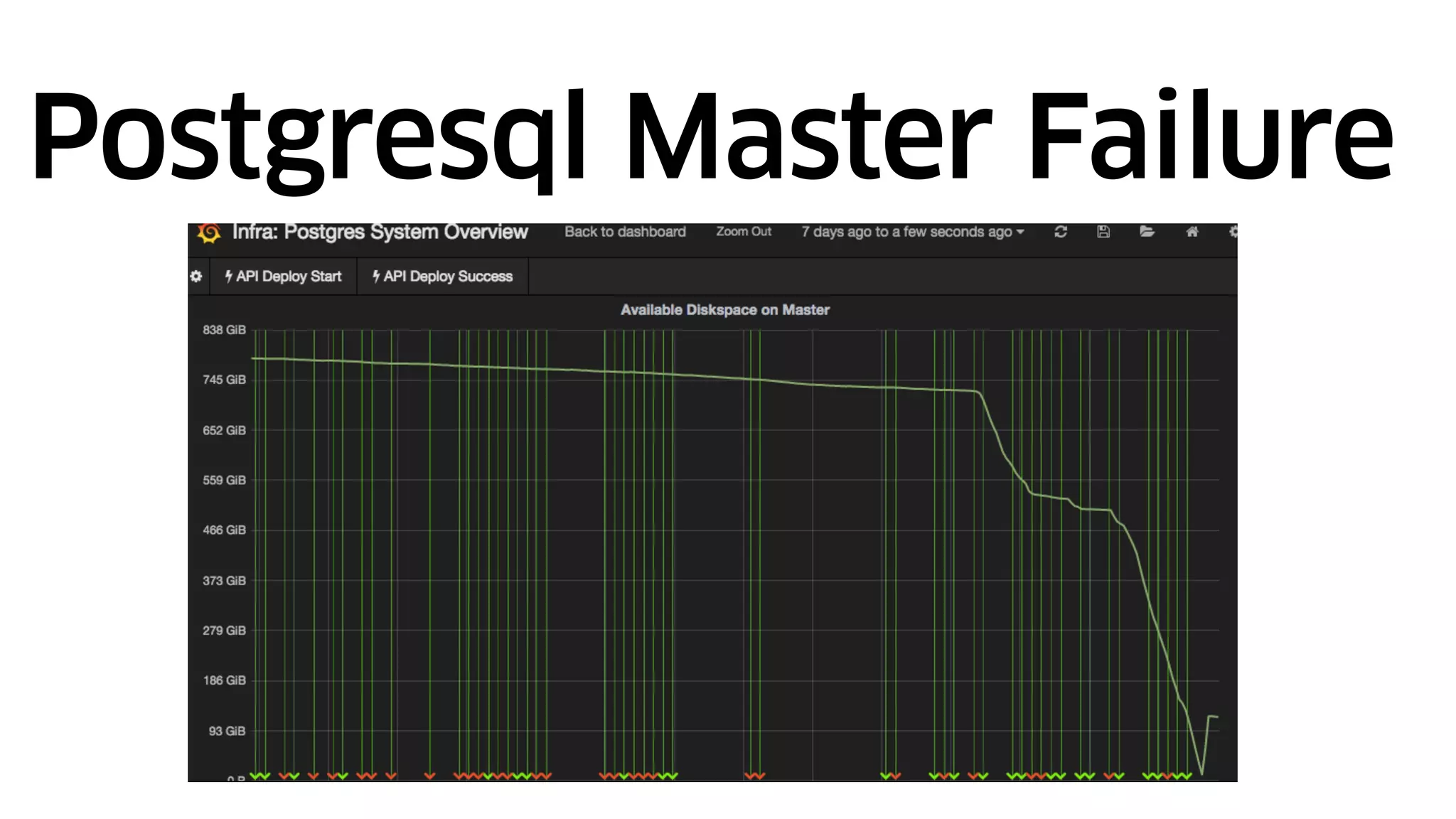The height and width of the screenshot is (819, 1456).
Task: Toggle API Deploy Success annotation
Action: tap(442, 277)
